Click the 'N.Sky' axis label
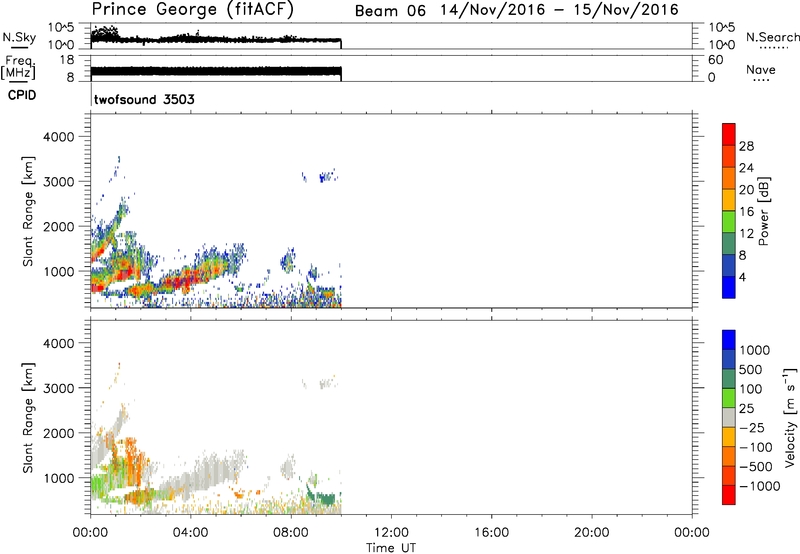The width and height of the screenshot is (800, 554). [19, 37]
